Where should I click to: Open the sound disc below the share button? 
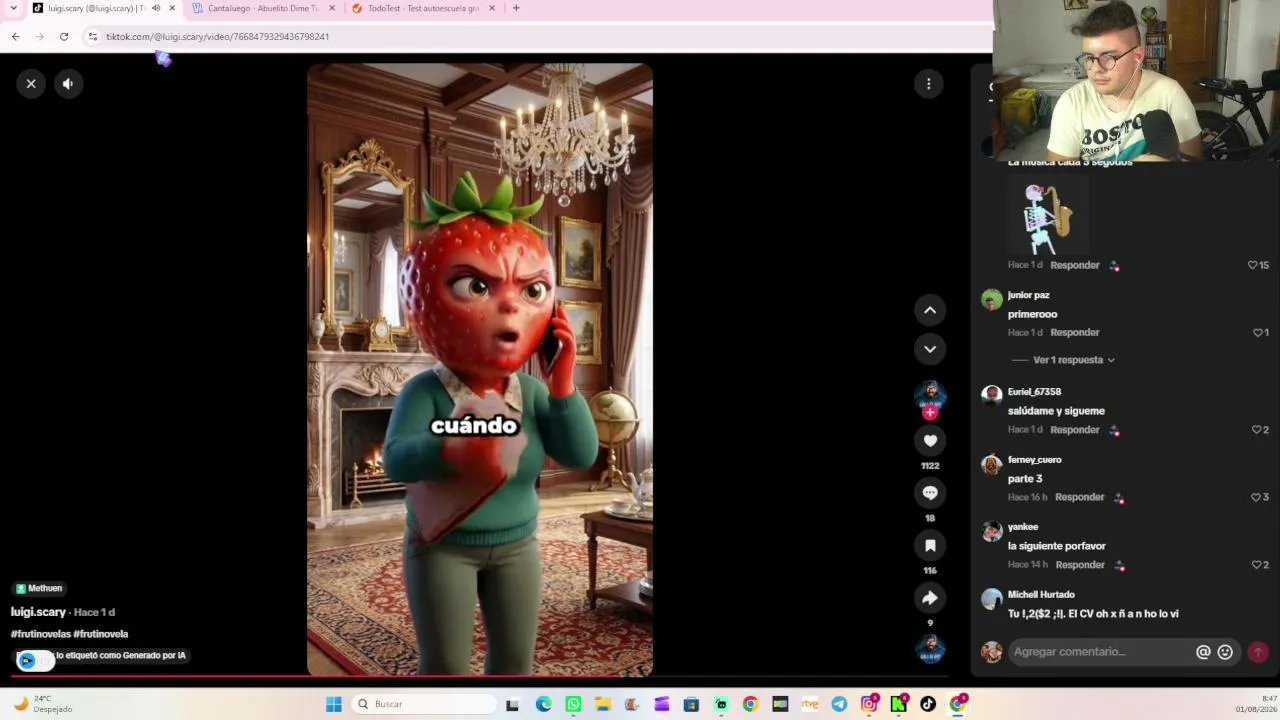[930, 648]
